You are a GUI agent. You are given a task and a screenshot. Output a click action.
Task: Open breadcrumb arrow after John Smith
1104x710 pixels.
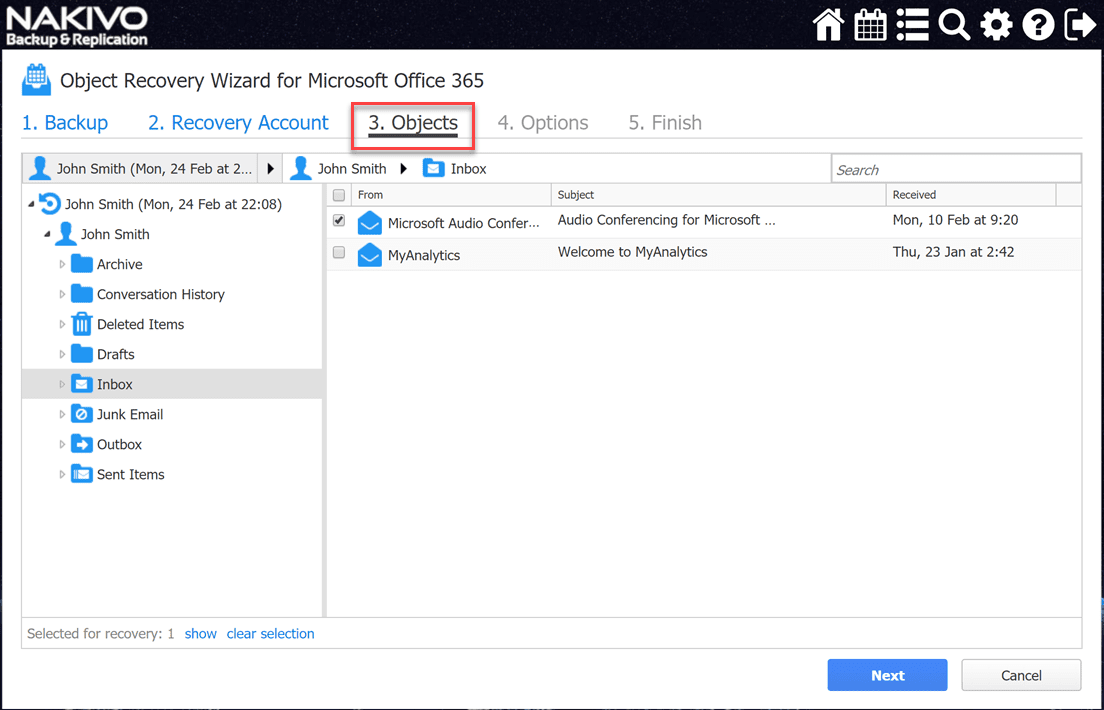[x=403, y=168]
